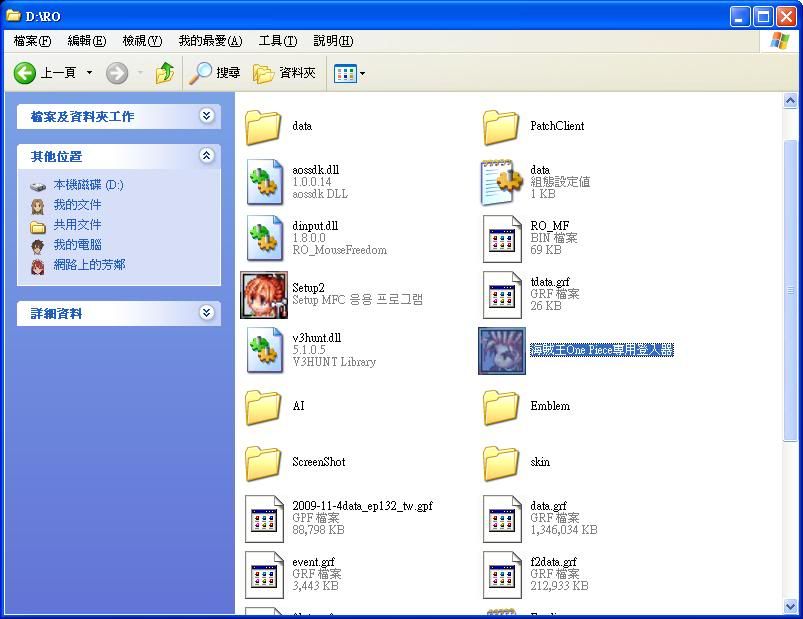Go to 網路上的芳鄰 link
The image size is (803, 619).
tap(89, 265)
